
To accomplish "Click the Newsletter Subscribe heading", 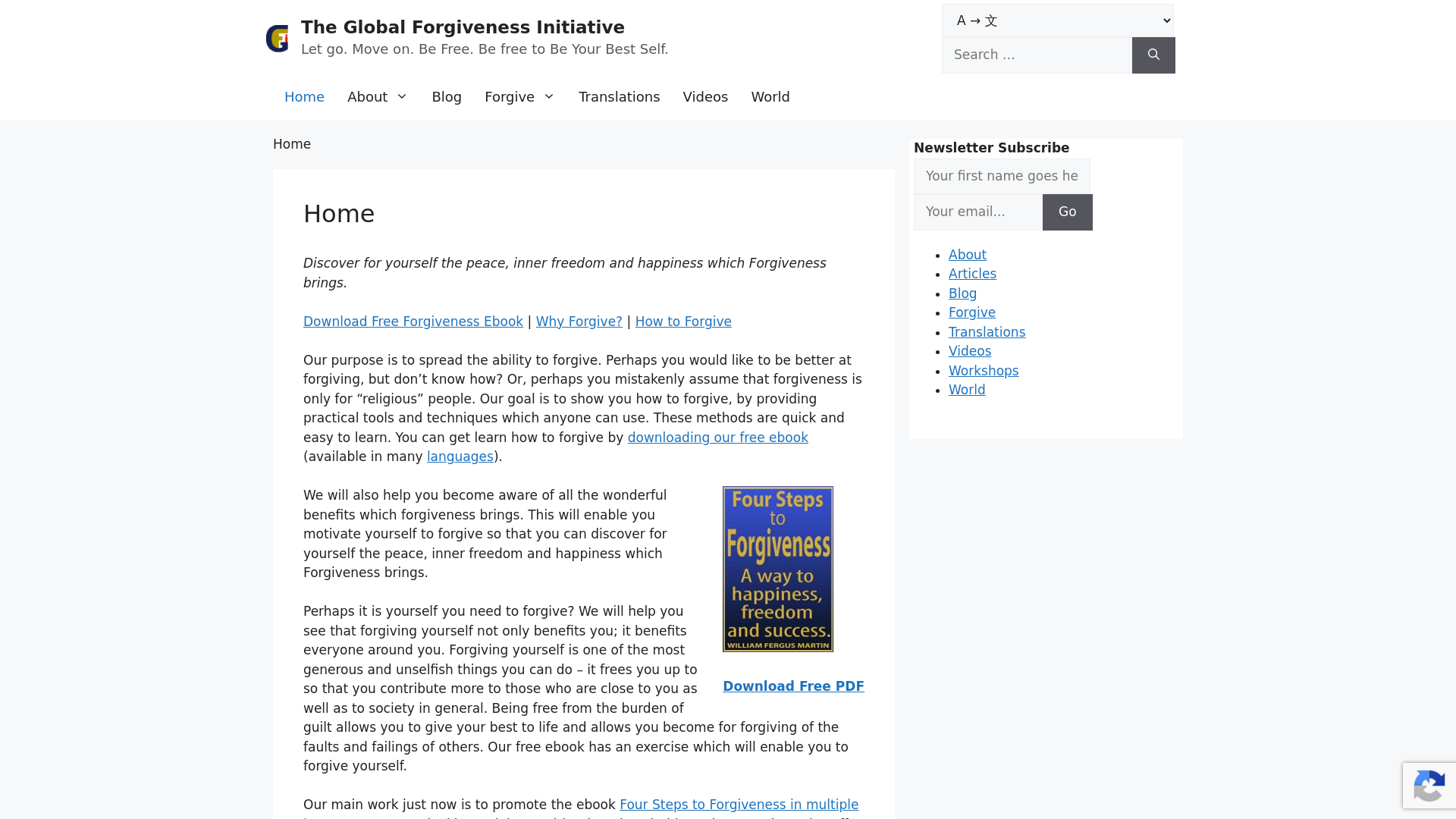I will pos(991,148).
